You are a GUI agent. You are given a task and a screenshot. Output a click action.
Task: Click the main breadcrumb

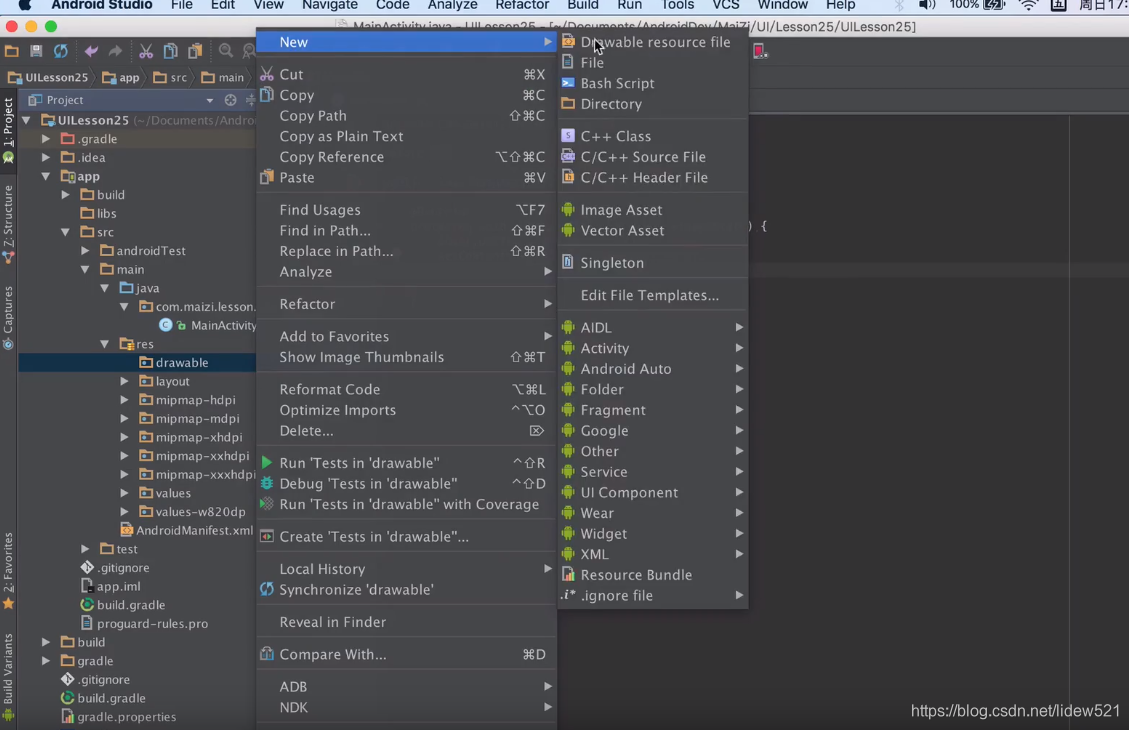[222, 77]
